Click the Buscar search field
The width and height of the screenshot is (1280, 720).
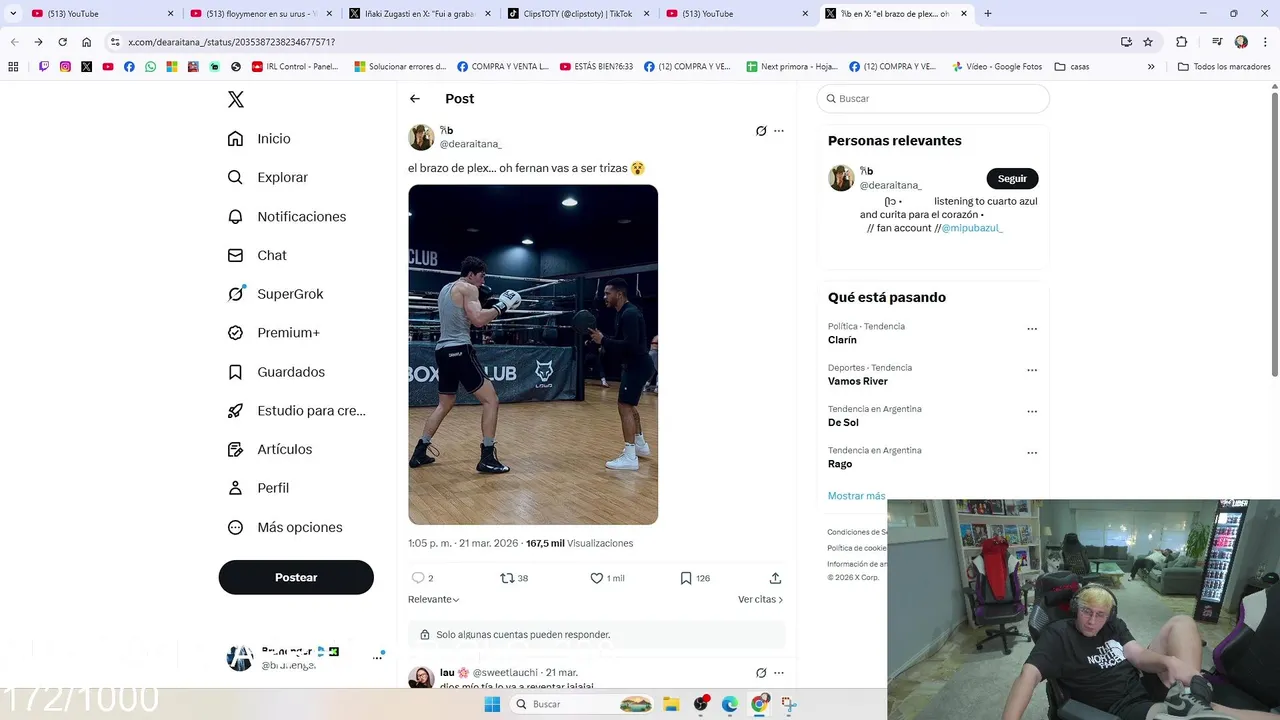(x=933, y=99)
